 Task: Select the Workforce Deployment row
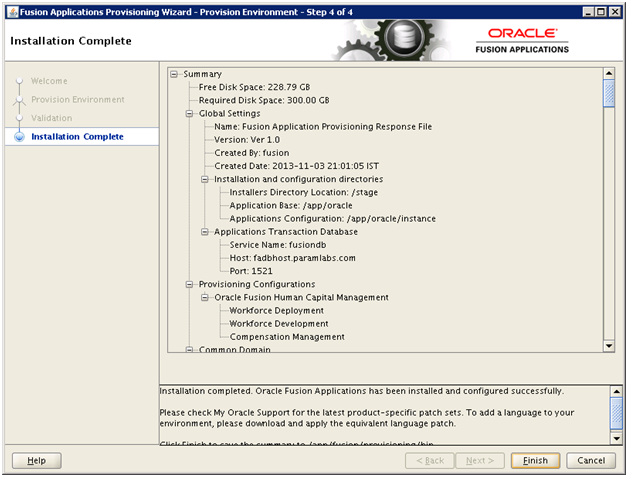[276, 311]
